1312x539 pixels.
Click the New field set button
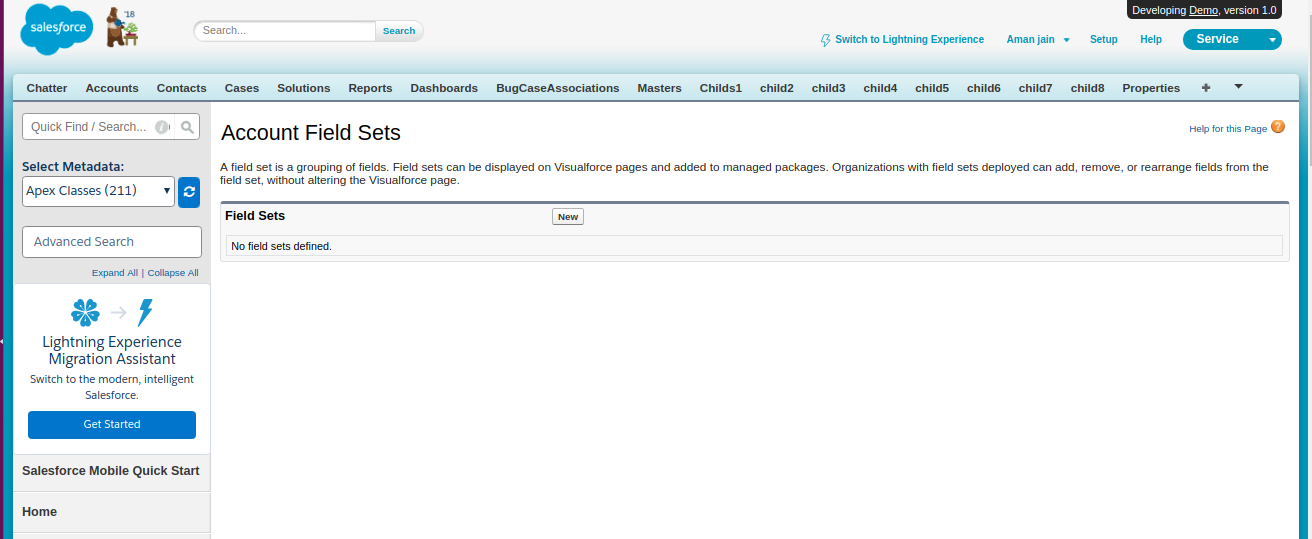coord(568,217)
